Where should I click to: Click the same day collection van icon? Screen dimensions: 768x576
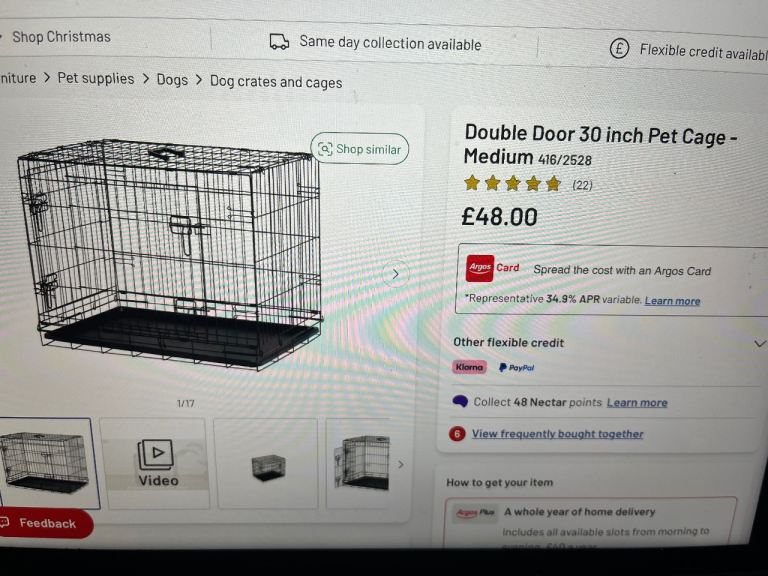click(x=279, y=42)
